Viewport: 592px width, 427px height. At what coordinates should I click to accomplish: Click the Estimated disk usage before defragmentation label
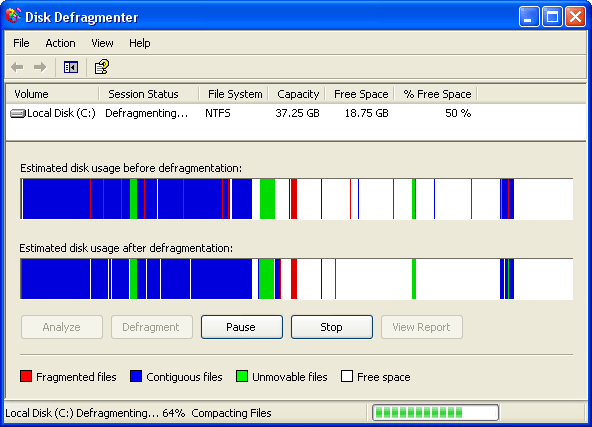pyautogui.click(x=131, y=168)
